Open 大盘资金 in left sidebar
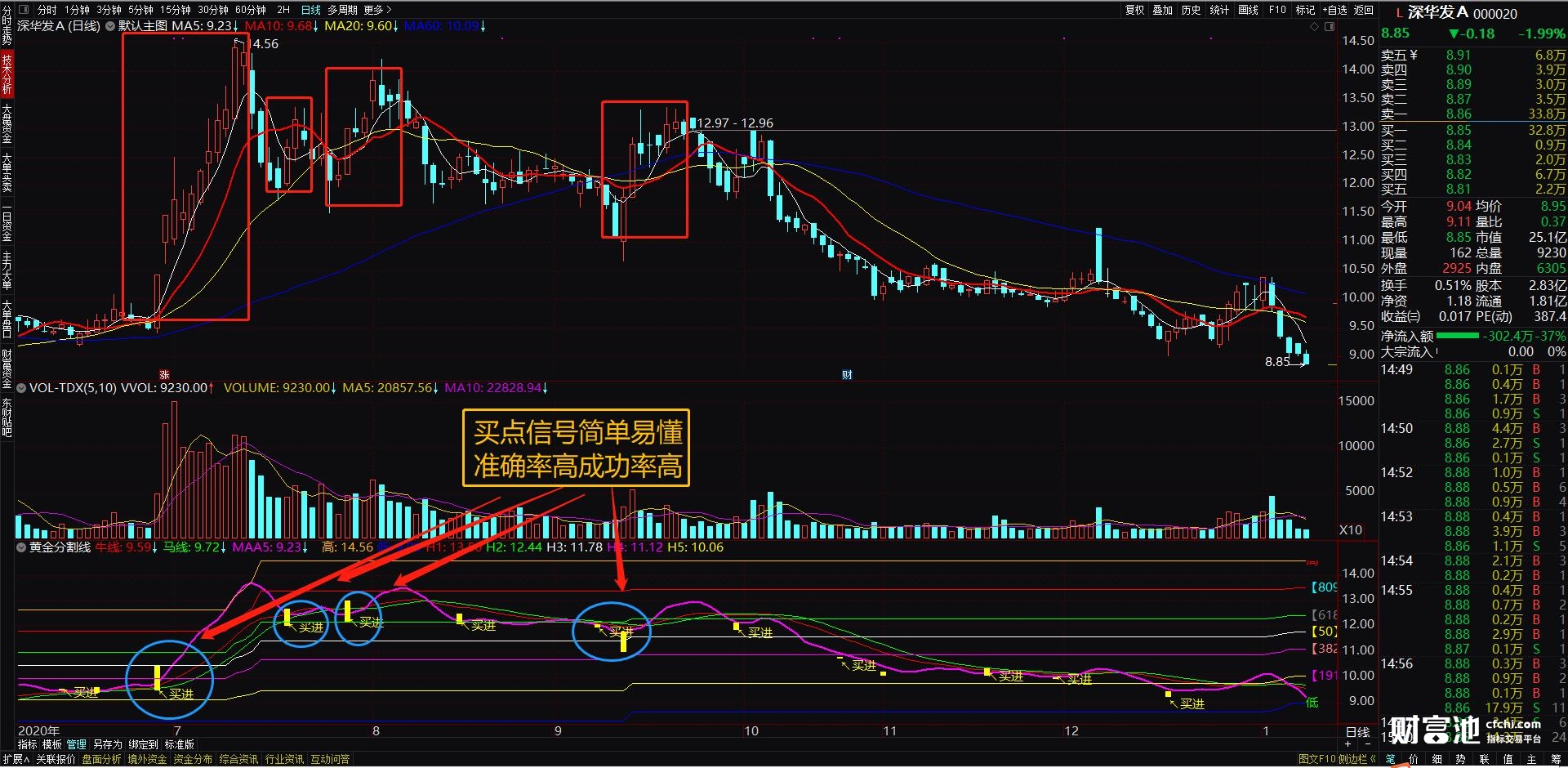 tap(7, 123)
